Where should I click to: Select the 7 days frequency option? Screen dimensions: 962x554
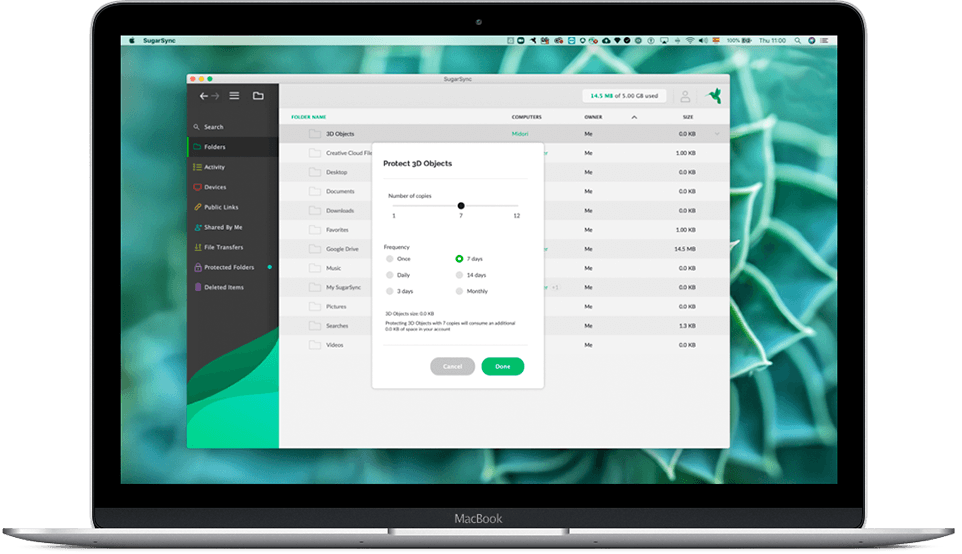pos(459,259)
